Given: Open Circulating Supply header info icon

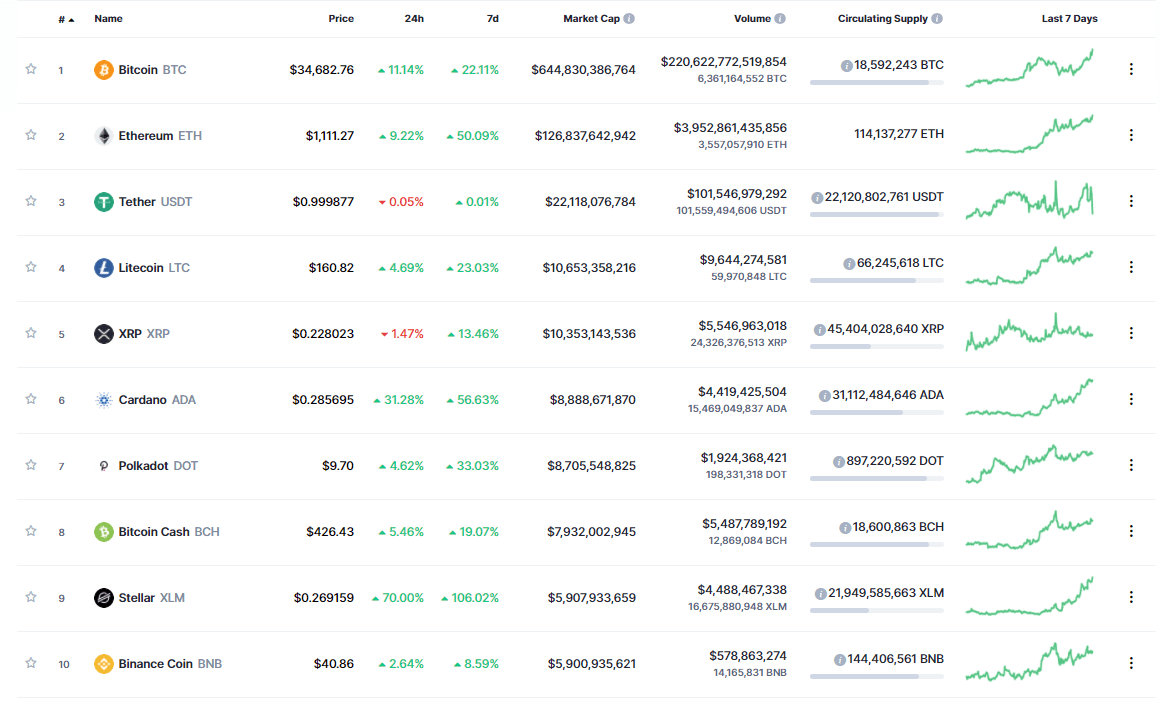Looking at the screenshot, I should [x=937, y=18].
